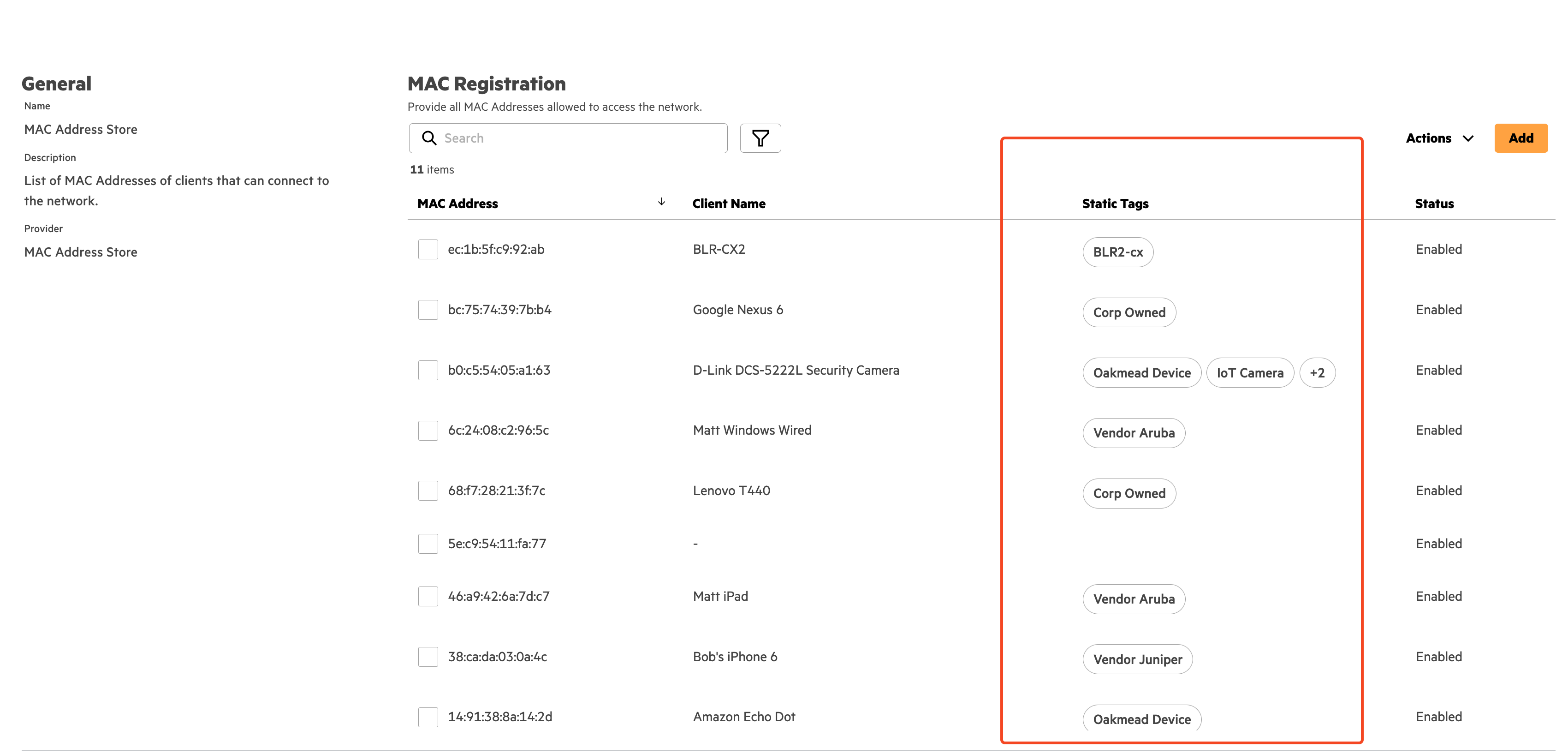This screenshot has width=1568, height=754.
Task: Click the orange Add button
Action: [x=1520, y=138]
